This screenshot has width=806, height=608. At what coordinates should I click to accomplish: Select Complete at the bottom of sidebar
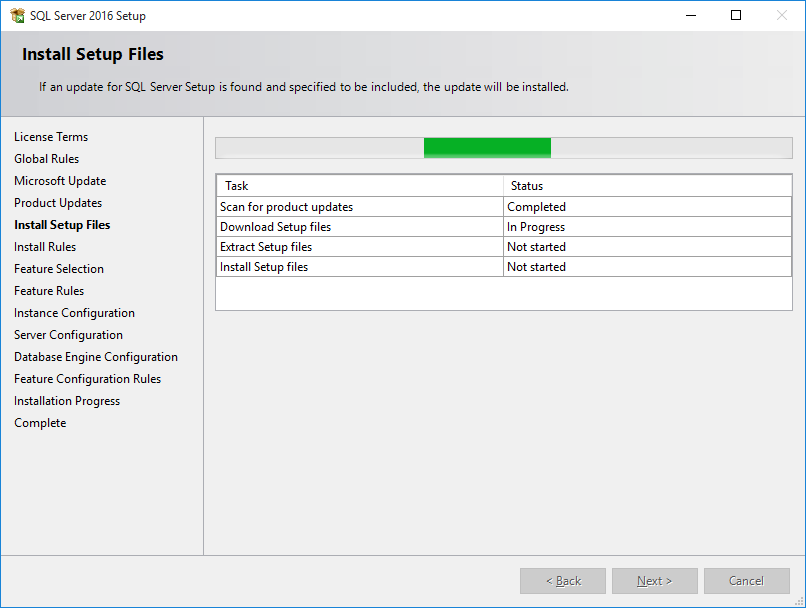pyautogui.click(x=40, y=422)
